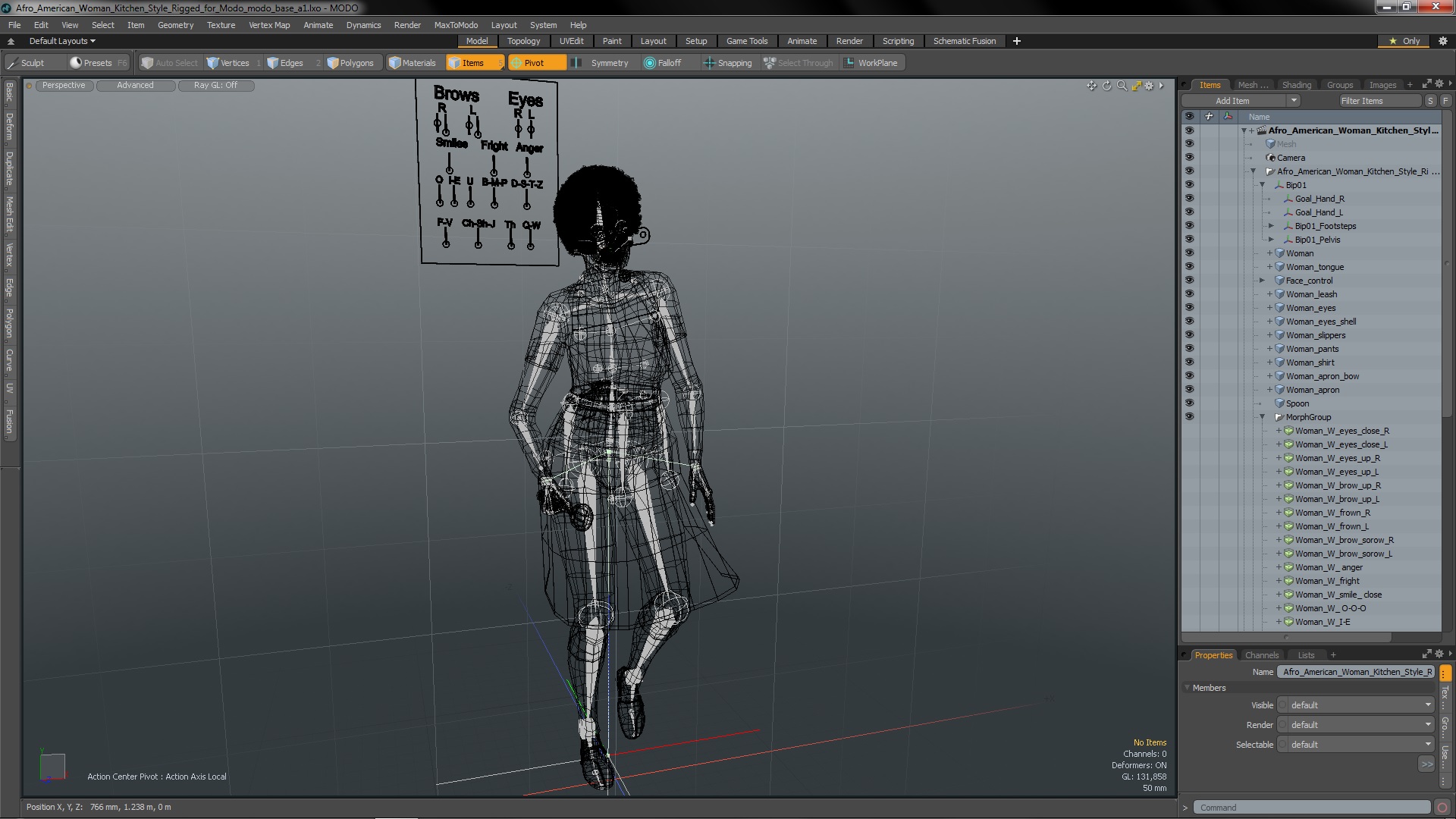Toggle visibility of Woman_apron

1189,390
